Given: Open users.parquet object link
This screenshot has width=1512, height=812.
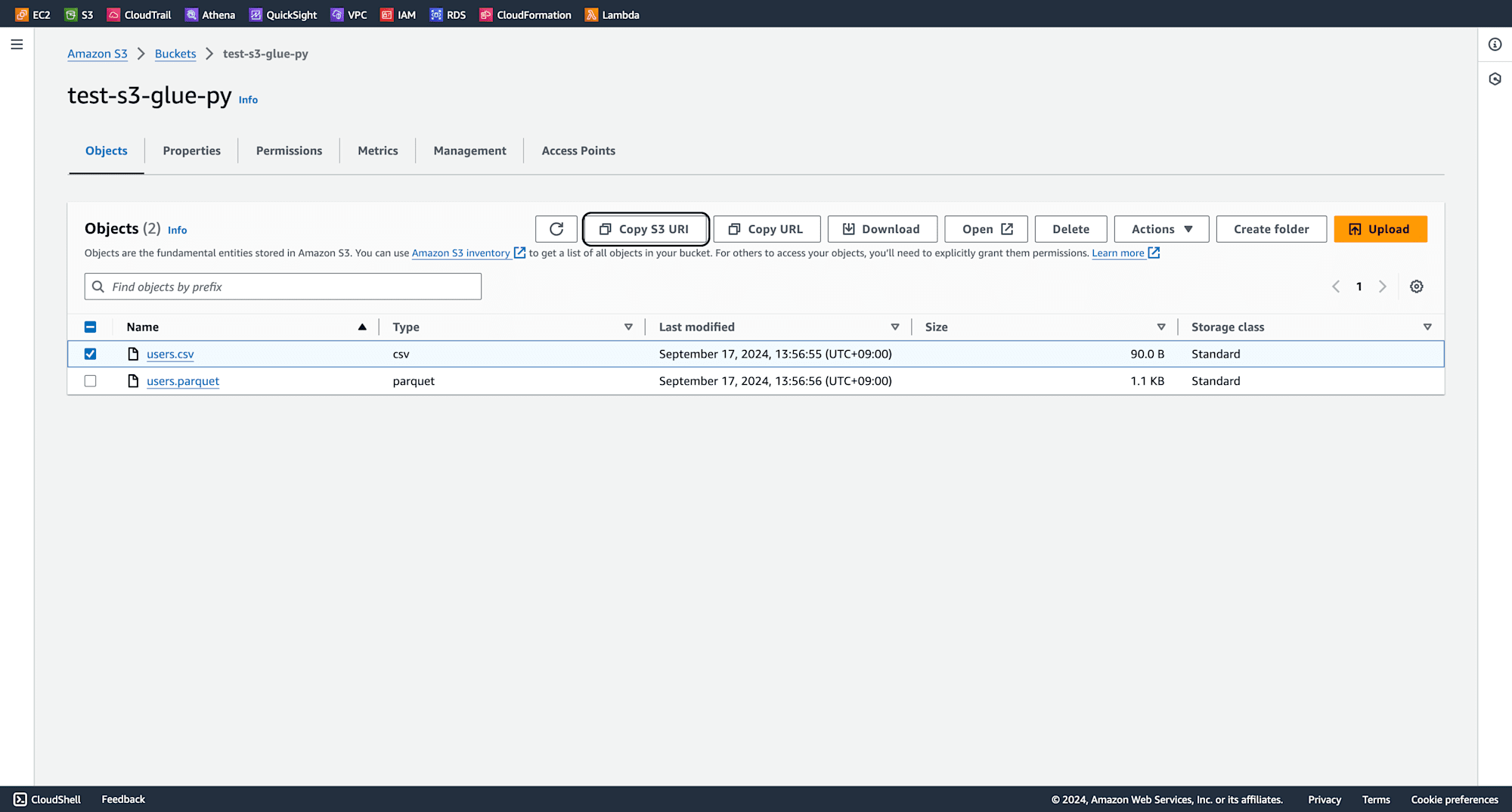Looking at the screenshot, I should pos(183,381).
